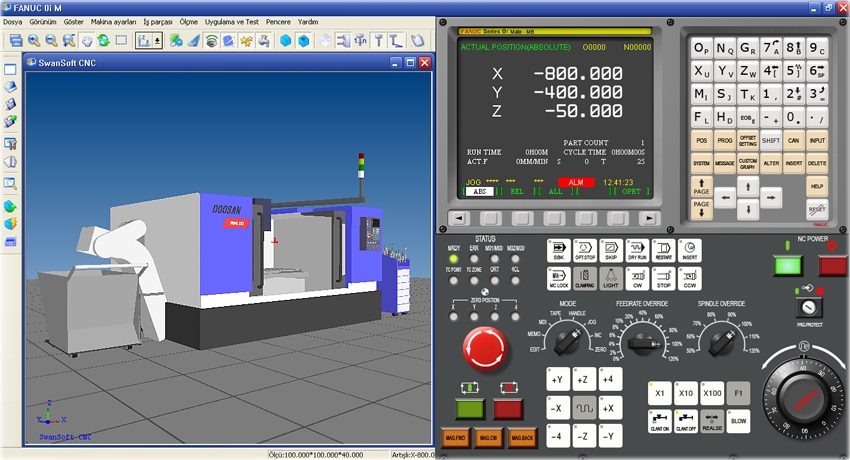Click the left arrow soft key below the screen
850x460 pixels.
click(x=459, y=218)
